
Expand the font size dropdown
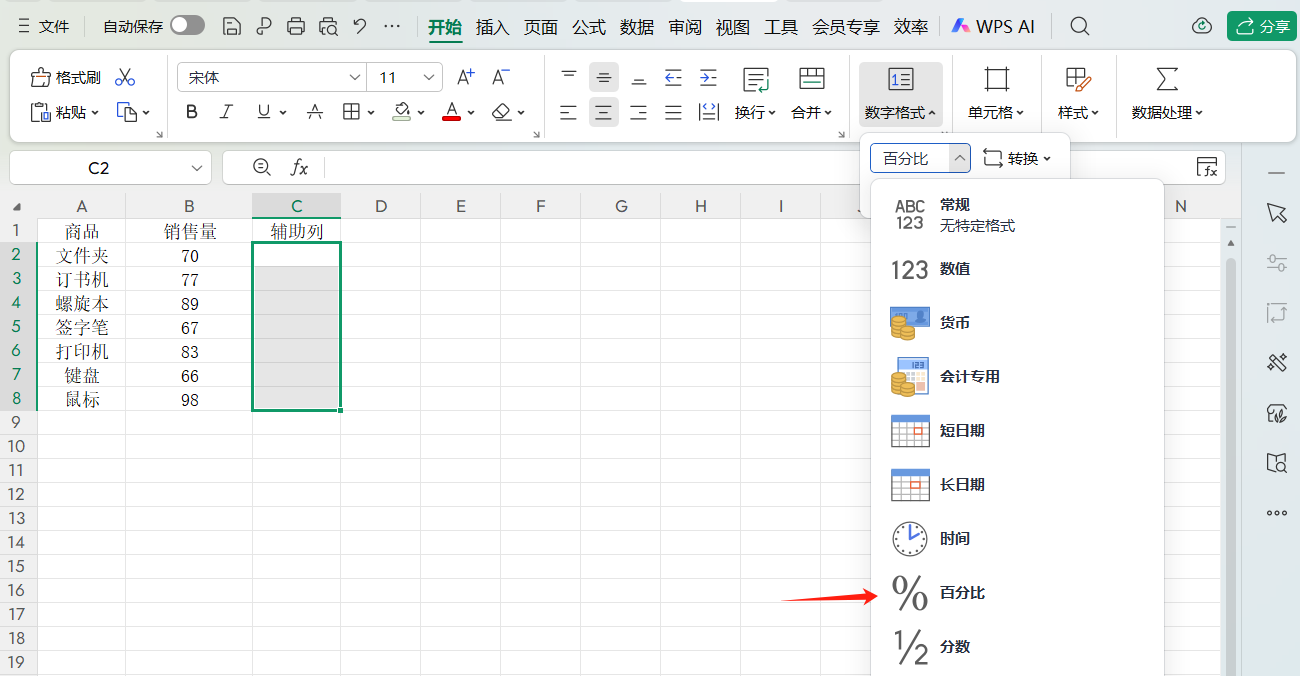tap(430, 78)
